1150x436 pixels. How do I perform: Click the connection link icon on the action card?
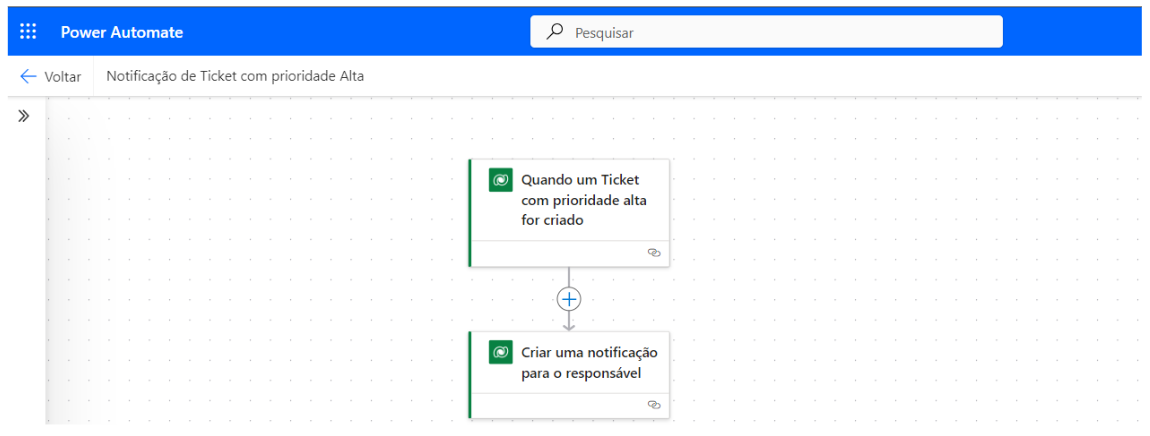coord(654,404)
